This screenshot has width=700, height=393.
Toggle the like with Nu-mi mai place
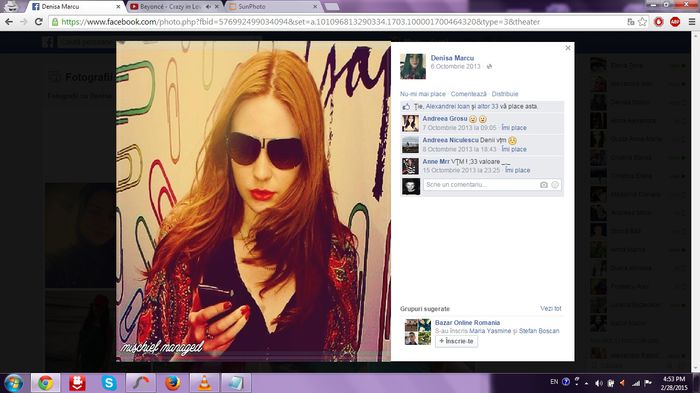pyautogui.click(x=422, y=94)
